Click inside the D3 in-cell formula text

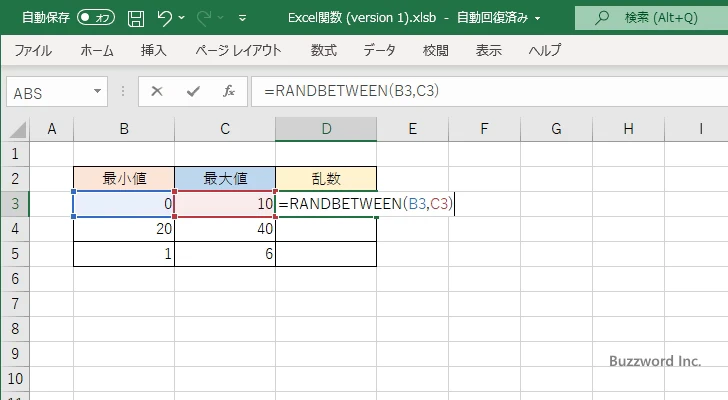pos(365,204)
